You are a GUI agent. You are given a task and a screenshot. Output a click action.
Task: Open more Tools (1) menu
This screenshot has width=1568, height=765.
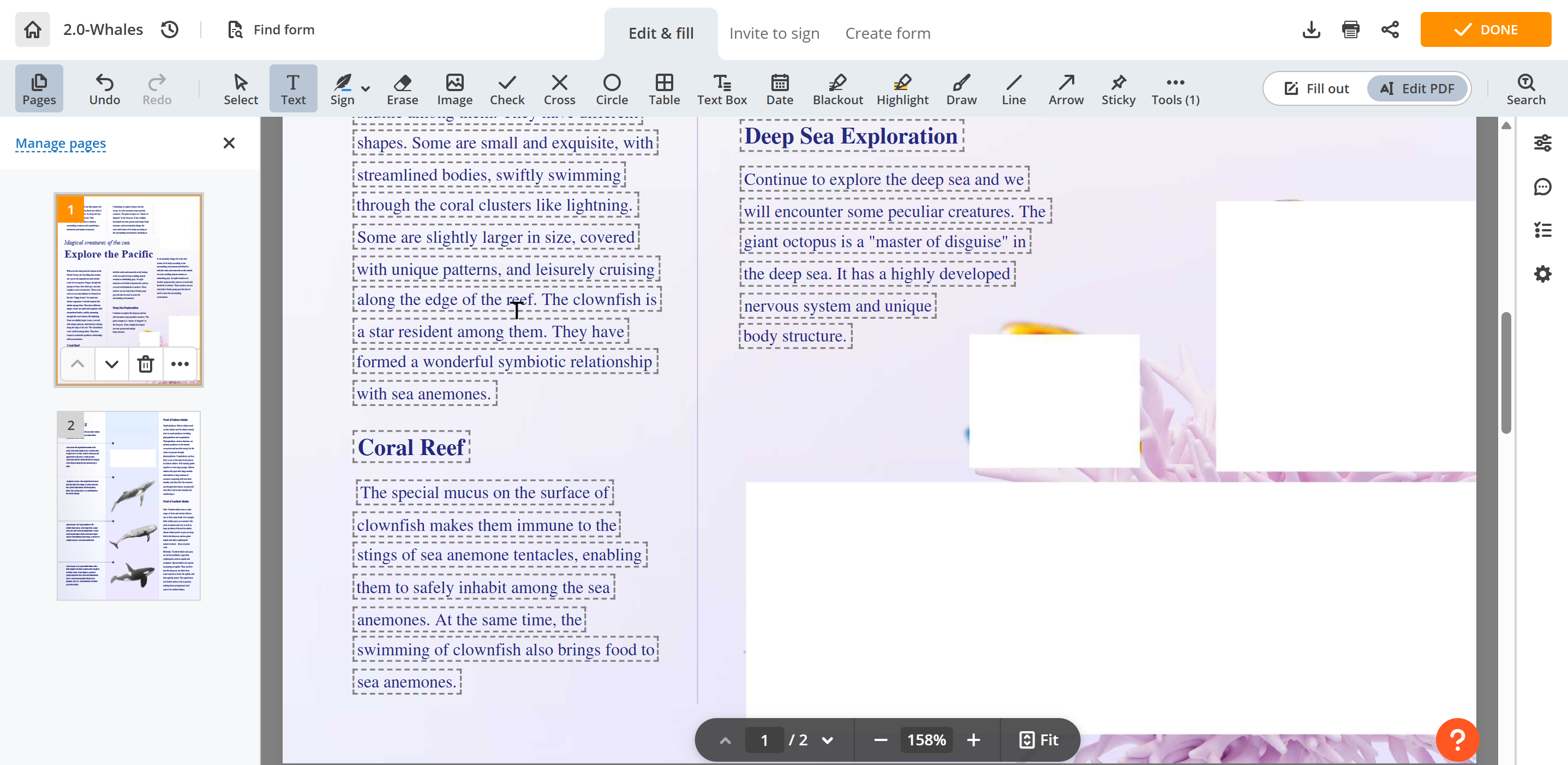coord(1175,88)
